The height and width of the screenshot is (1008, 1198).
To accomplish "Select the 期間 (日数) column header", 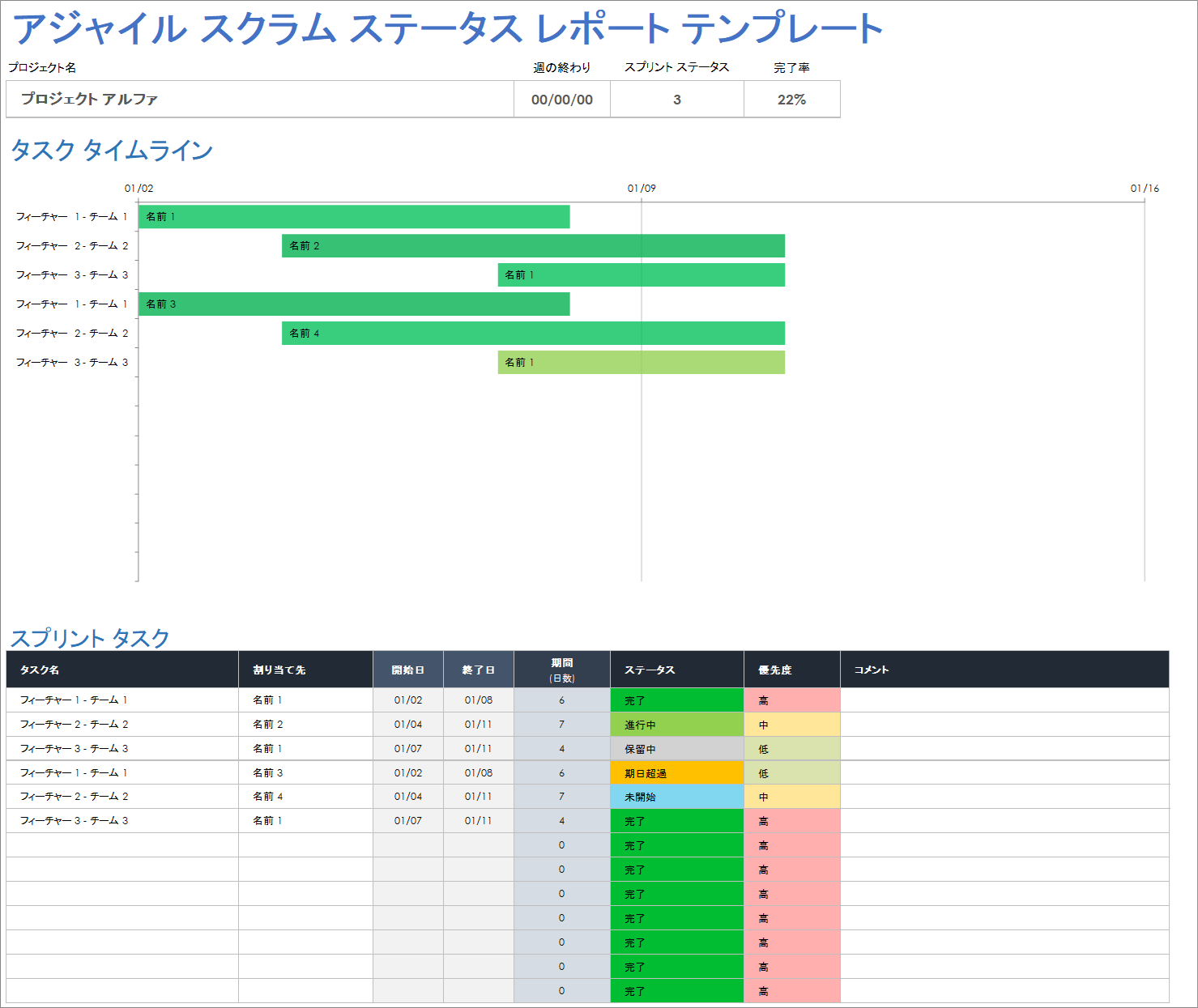I will pos(562,670).
